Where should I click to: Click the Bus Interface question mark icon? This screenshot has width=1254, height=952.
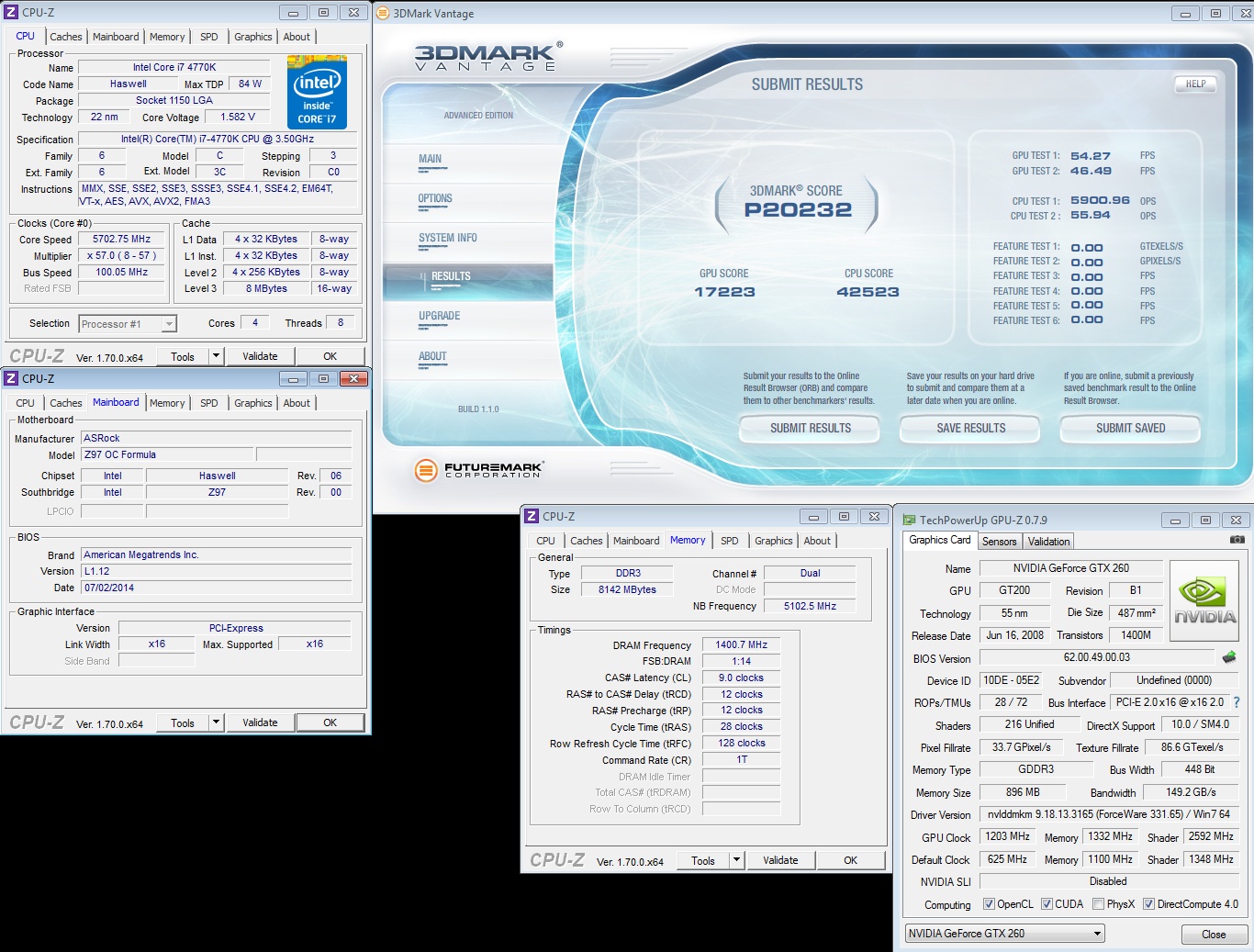coord(1237,702)
